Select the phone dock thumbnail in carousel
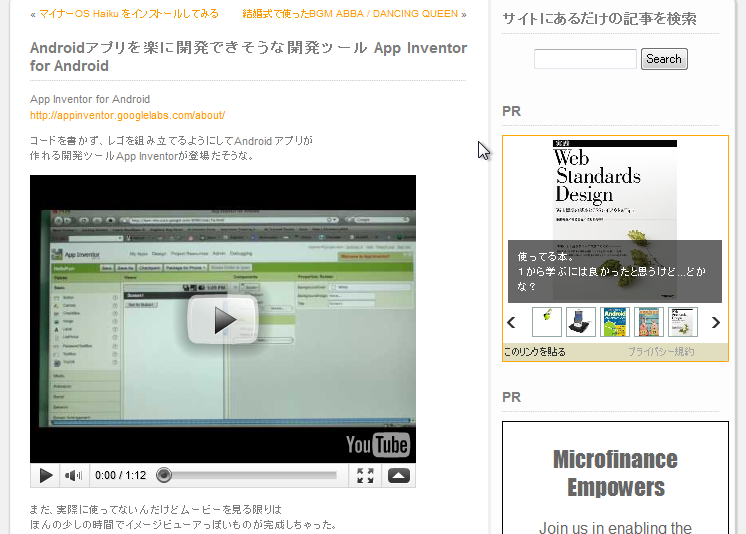This screenshot has width=746, height=534. 581,322
